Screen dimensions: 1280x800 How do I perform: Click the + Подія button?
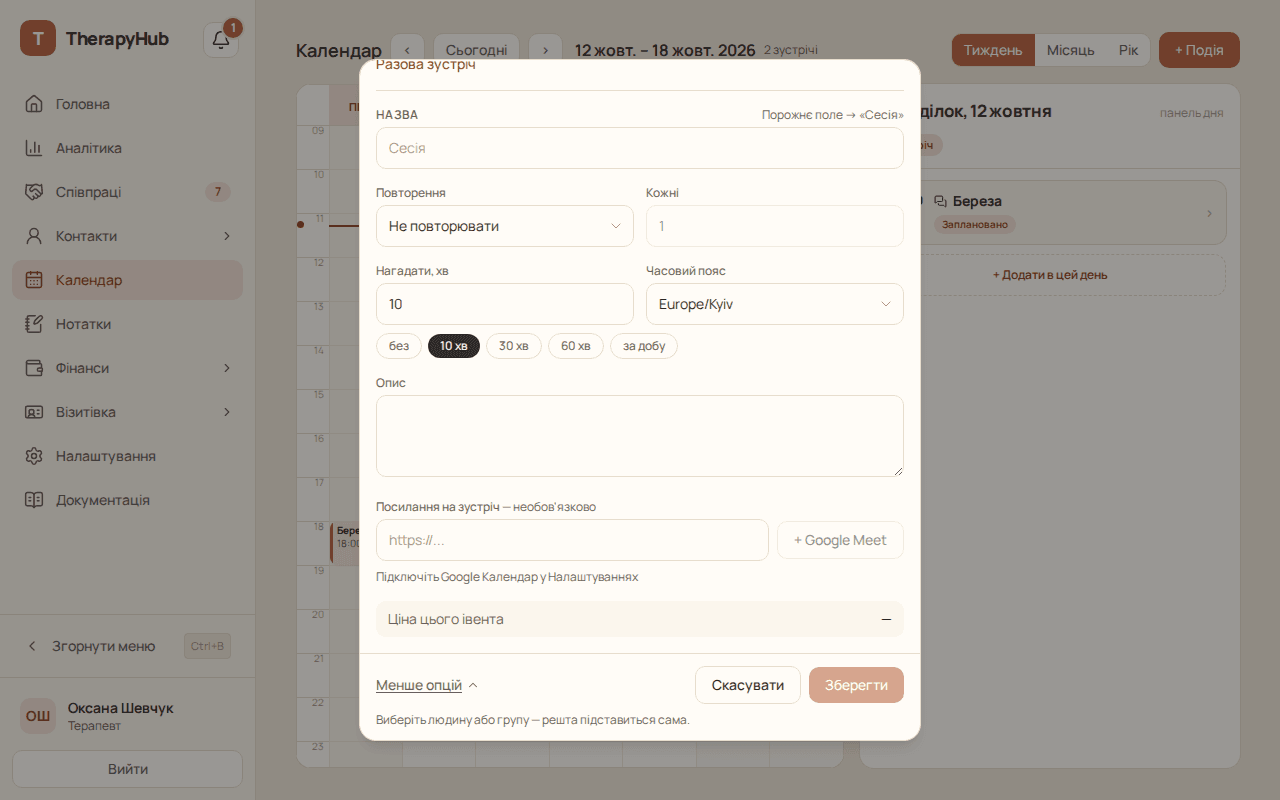pyautogui.click(x=1199, y=50)
